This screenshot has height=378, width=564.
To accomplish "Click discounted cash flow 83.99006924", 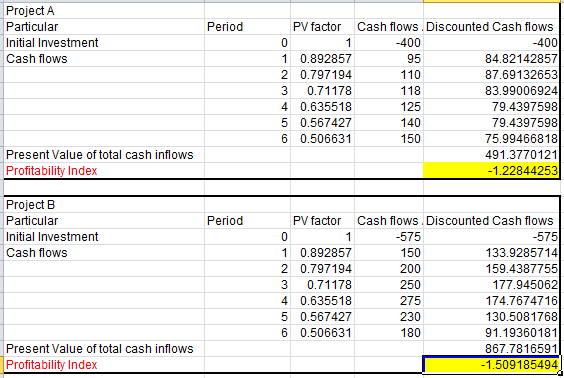I will (491, 91).
